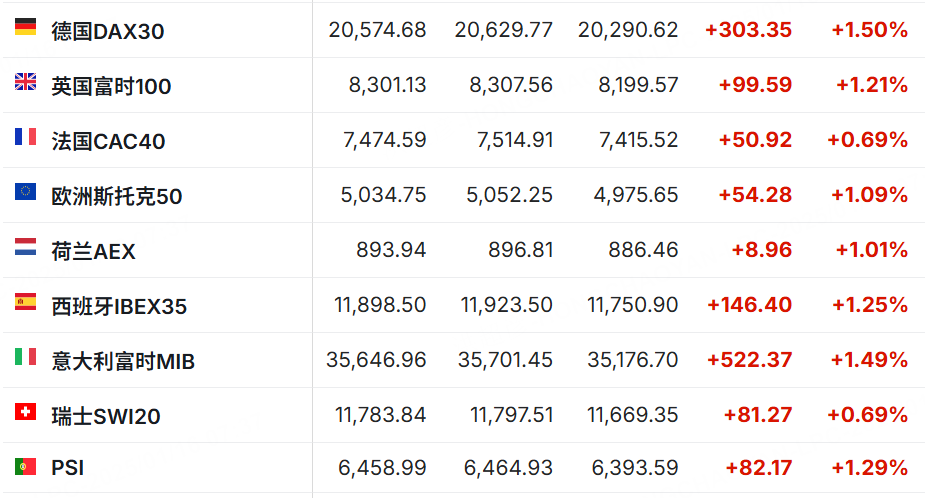Click the German flag icon
Viewport: 925px width, 498px height.
(x=25, y=27)
